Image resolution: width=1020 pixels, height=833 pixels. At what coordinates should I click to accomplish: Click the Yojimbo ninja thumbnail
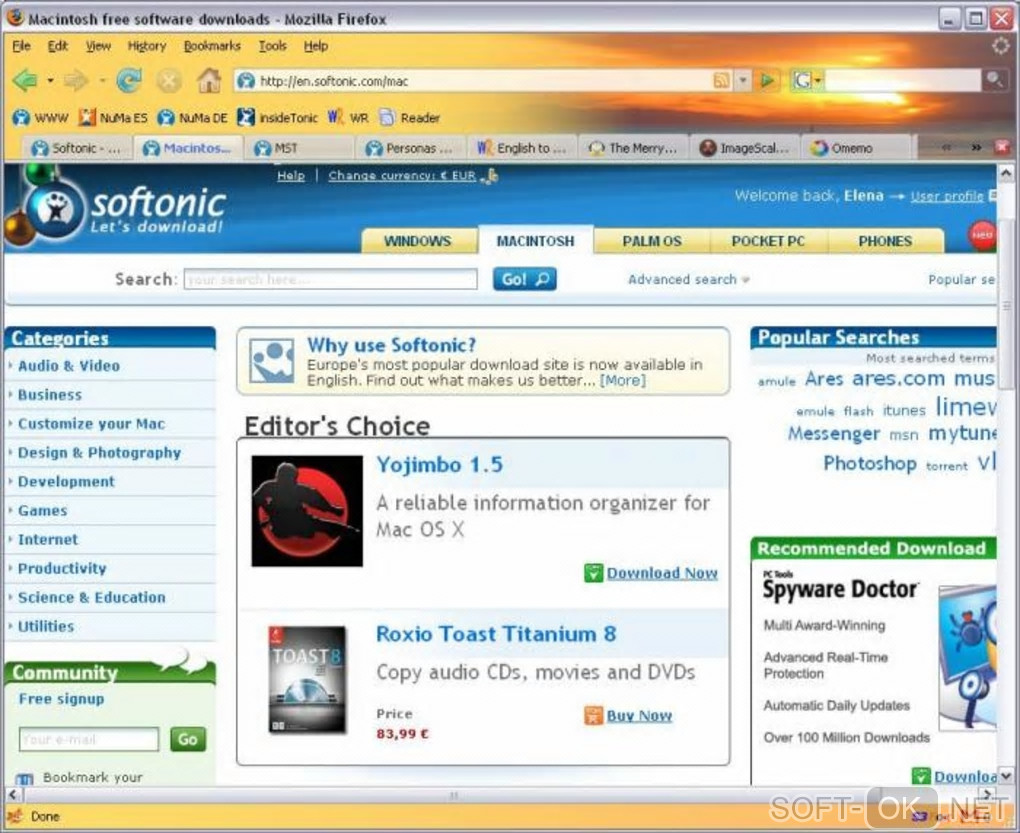[307, 510]
